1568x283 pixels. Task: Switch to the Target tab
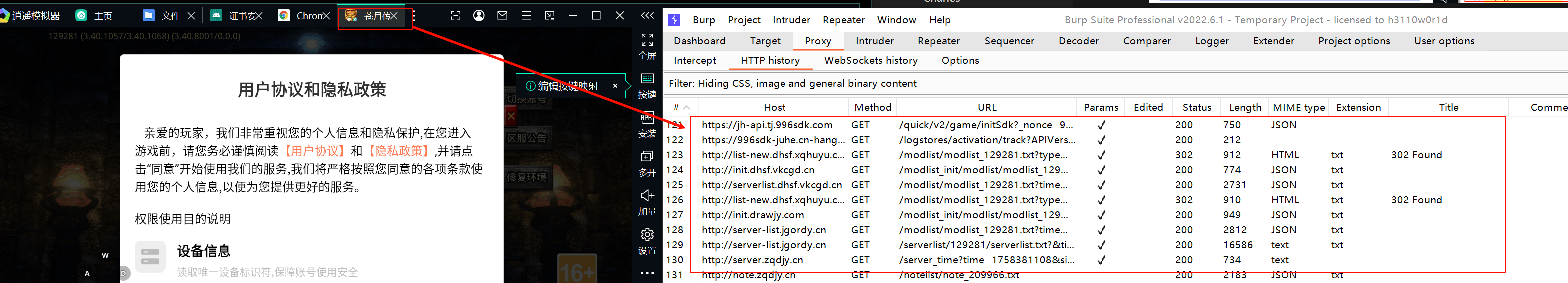[765, 41]
